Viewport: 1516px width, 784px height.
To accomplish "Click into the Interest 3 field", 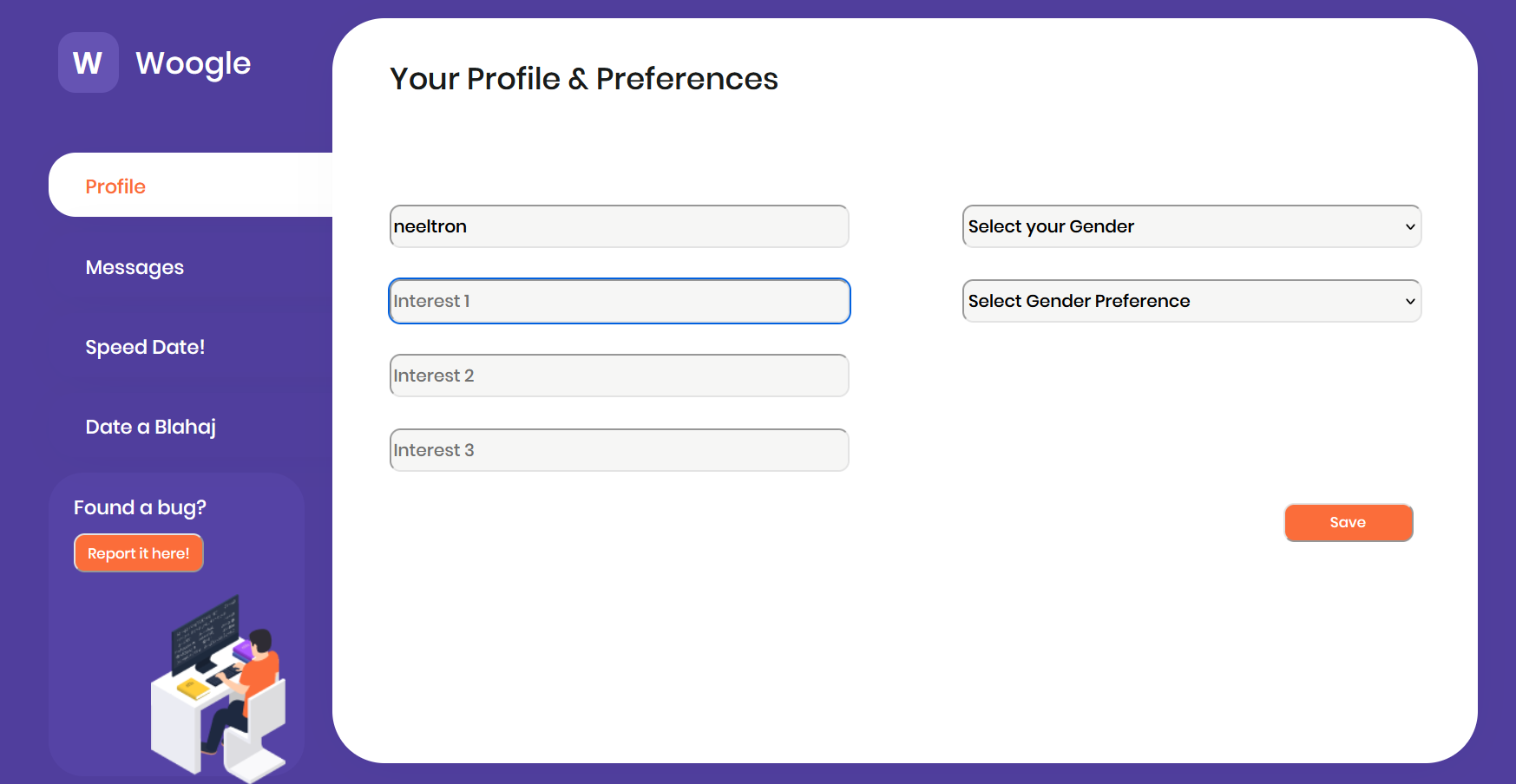I will [x=619, y=450].
